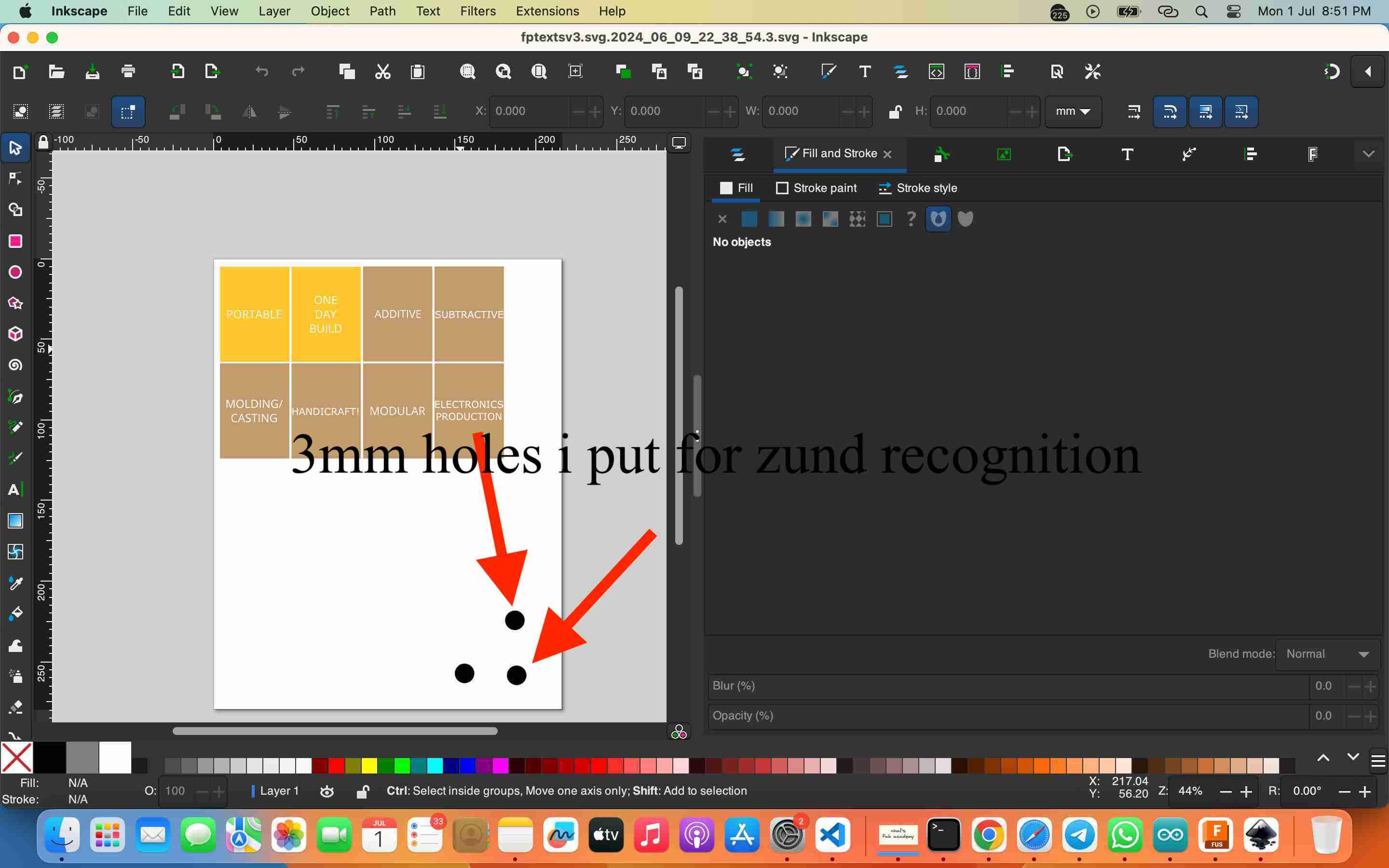Screen dimensions: 1389x868
Task: Enable the Fill checkbox in panel
Action: click(725, 188)
